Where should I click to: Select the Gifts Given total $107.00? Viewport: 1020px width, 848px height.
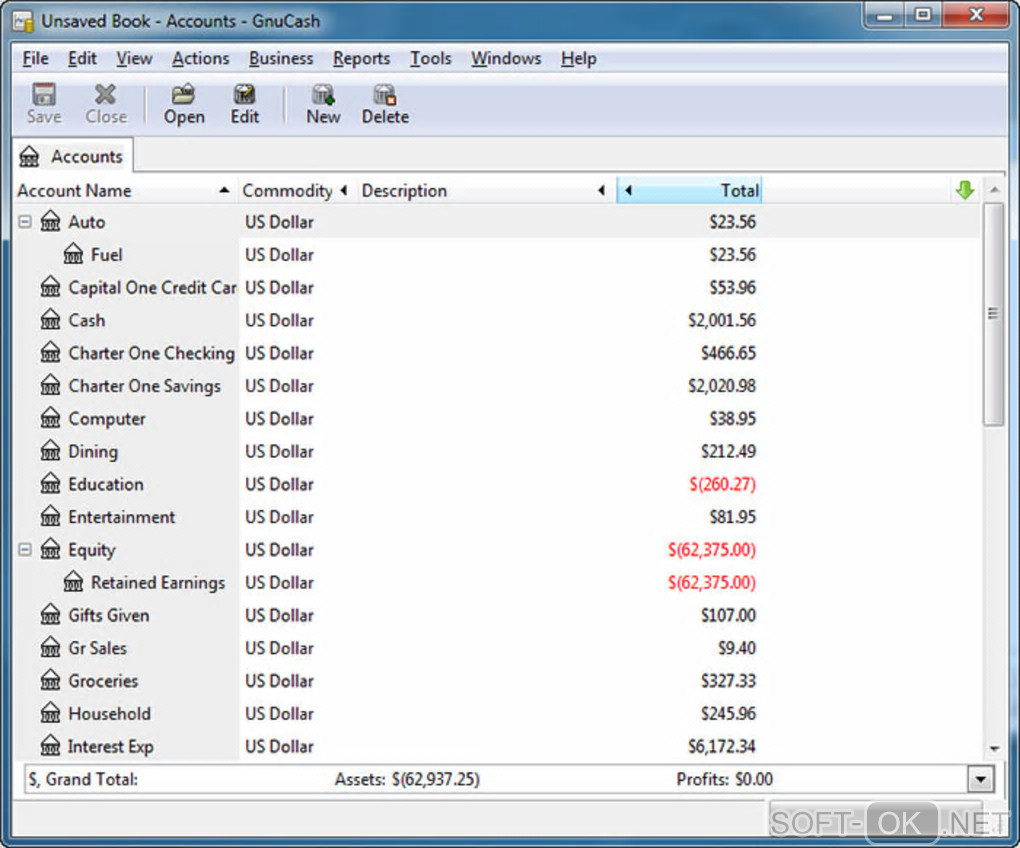coord(728,615)
